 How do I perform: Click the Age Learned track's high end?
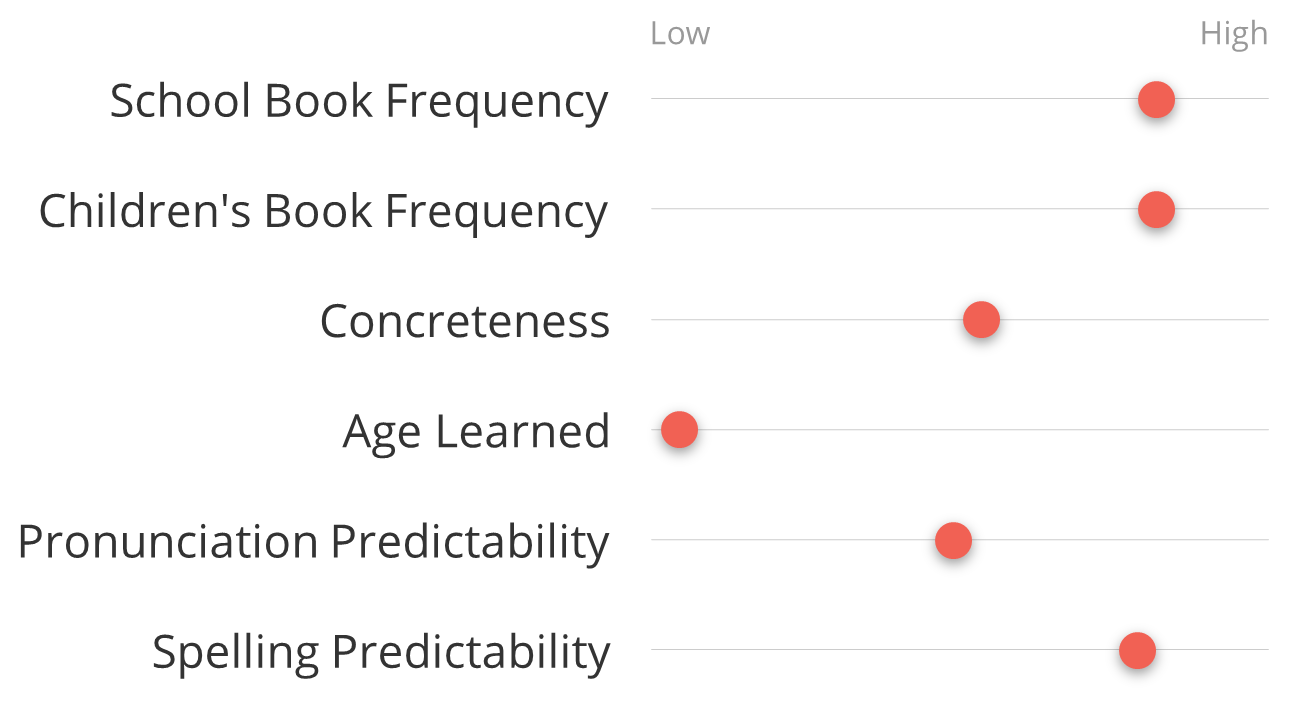click(1262, 430)
